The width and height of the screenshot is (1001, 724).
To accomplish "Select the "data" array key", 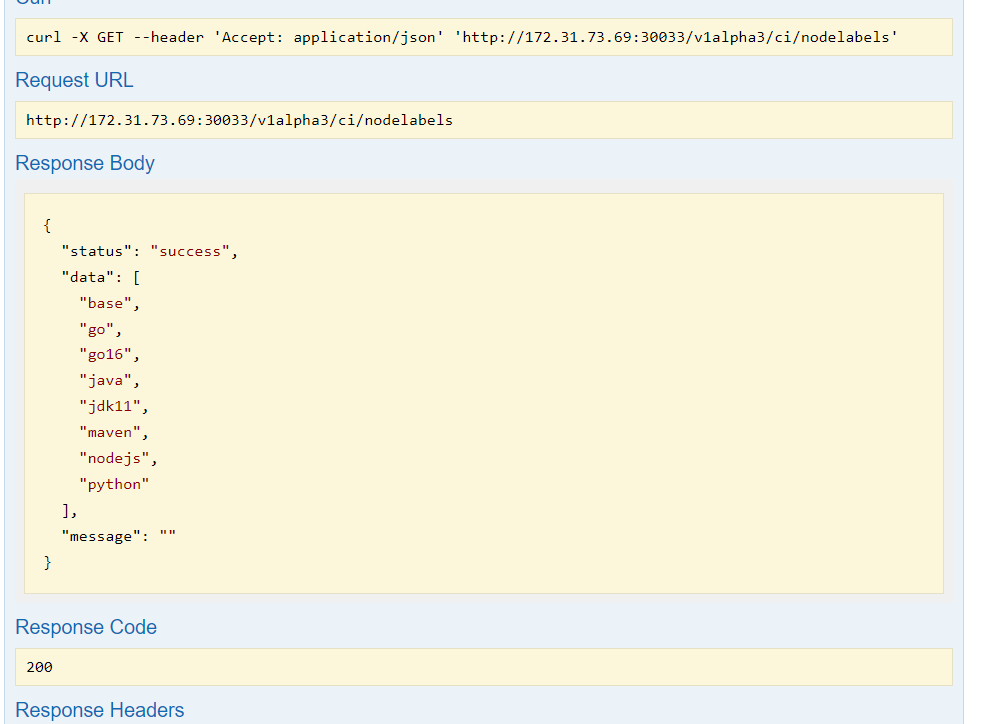I will [83, 277].
